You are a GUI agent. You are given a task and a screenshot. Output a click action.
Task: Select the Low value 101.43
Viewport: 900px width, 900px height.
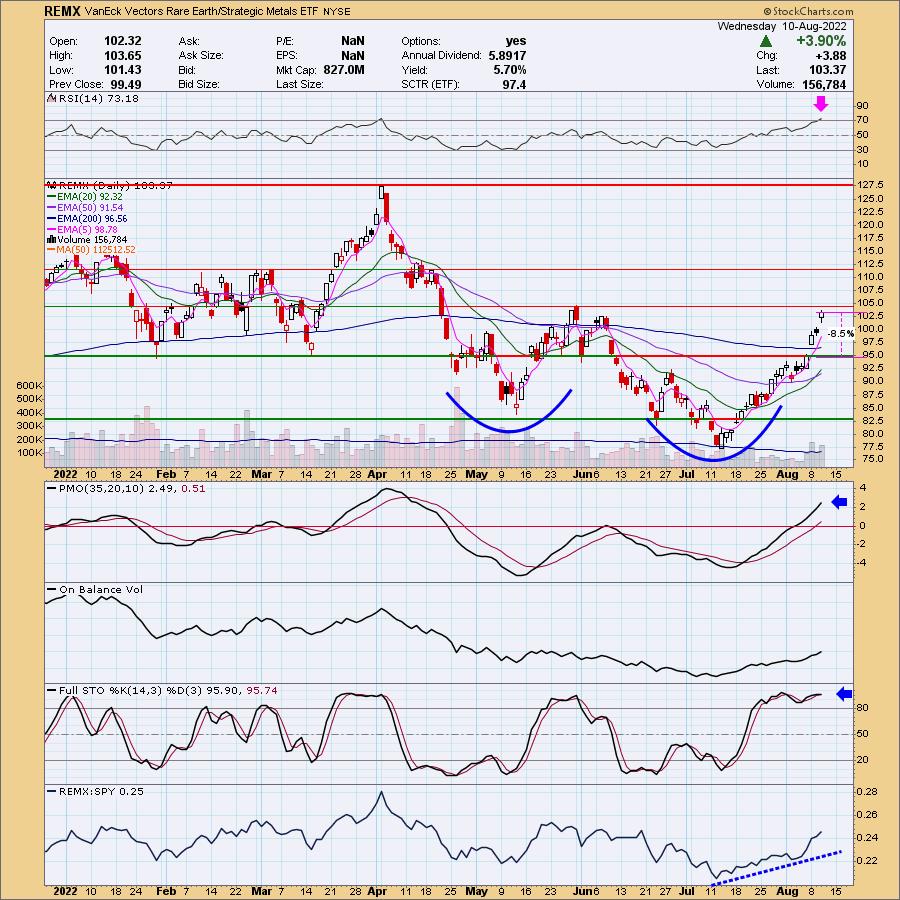pos(122,70)
